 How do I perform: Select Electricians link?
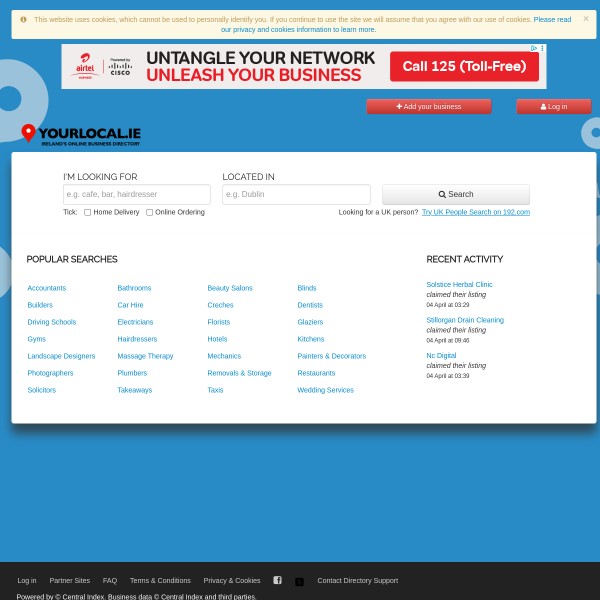pos(135,322)
